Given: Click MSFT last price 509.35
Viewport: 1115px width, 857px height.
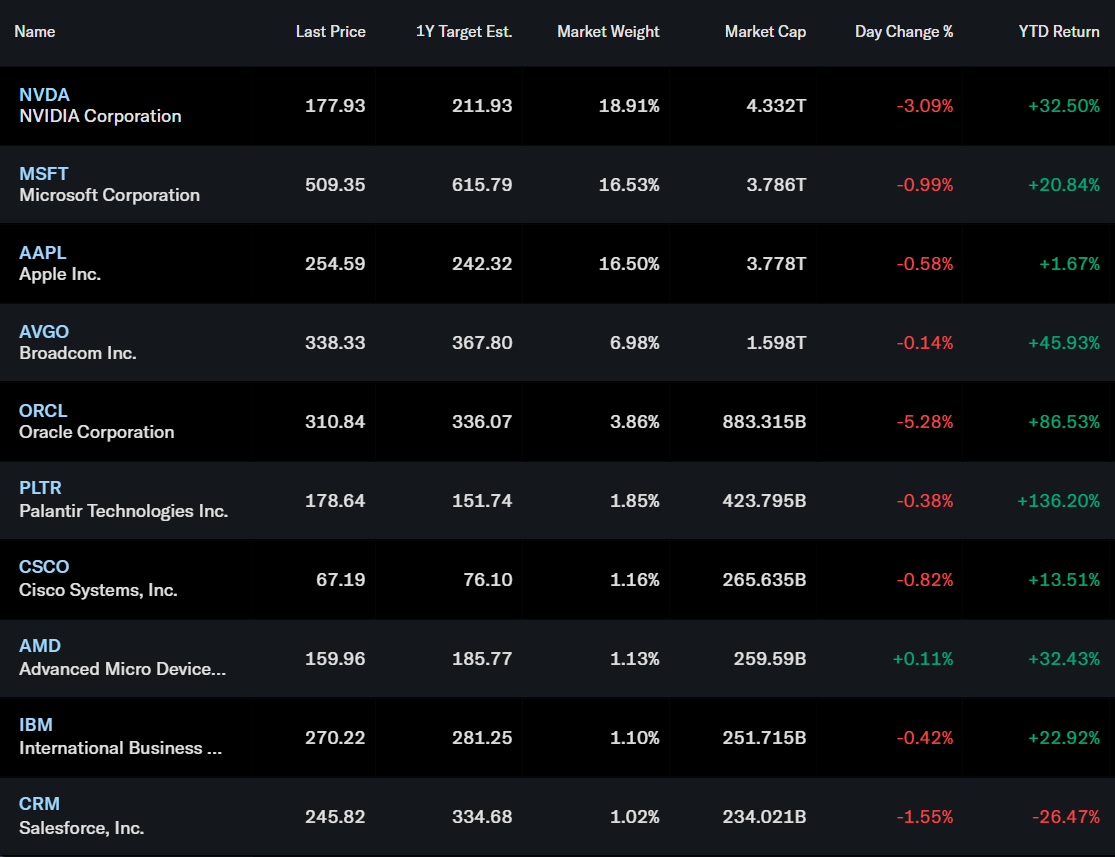Looking at the screenshot, I should [x=335, y=184].
